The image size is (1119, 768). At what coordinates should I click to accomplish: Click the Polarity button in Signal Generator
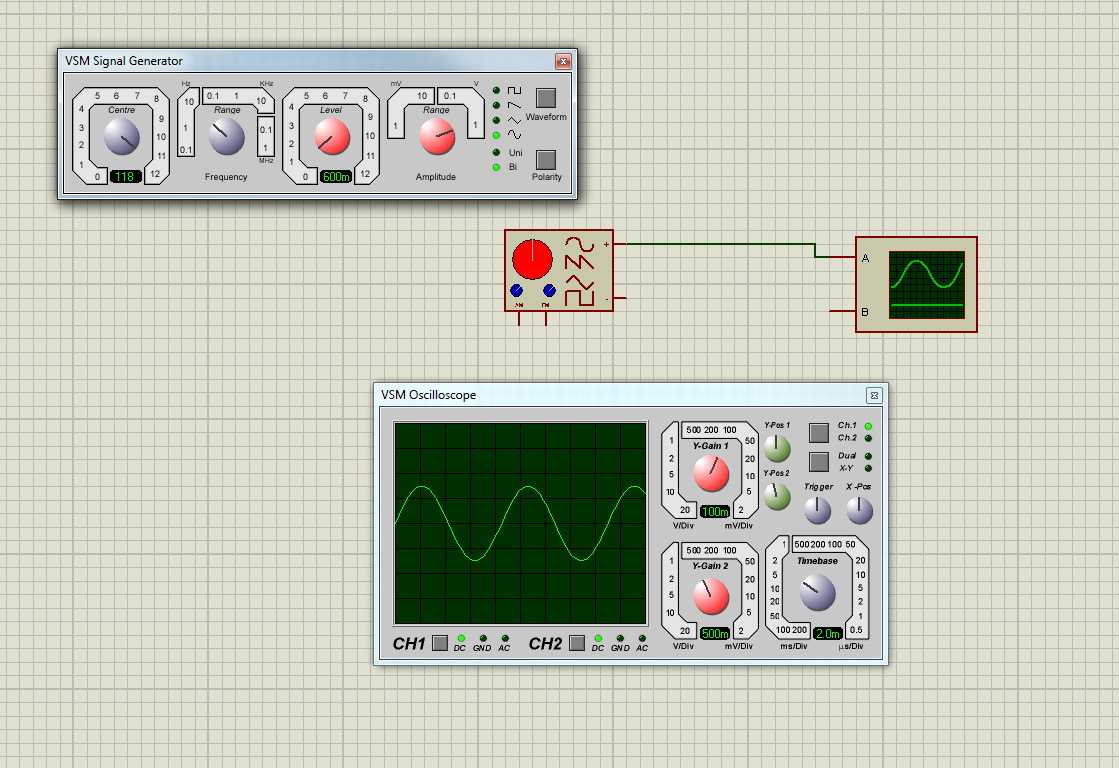546,159
